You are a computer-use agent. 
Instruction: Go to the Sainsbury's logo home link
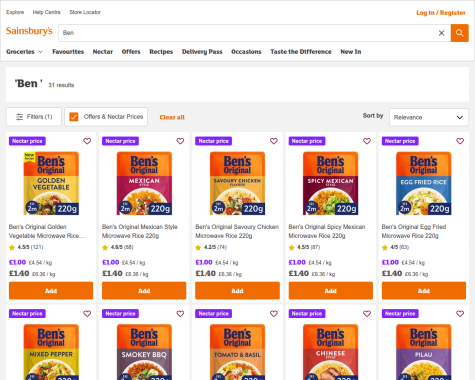click(x=29, y=31)
